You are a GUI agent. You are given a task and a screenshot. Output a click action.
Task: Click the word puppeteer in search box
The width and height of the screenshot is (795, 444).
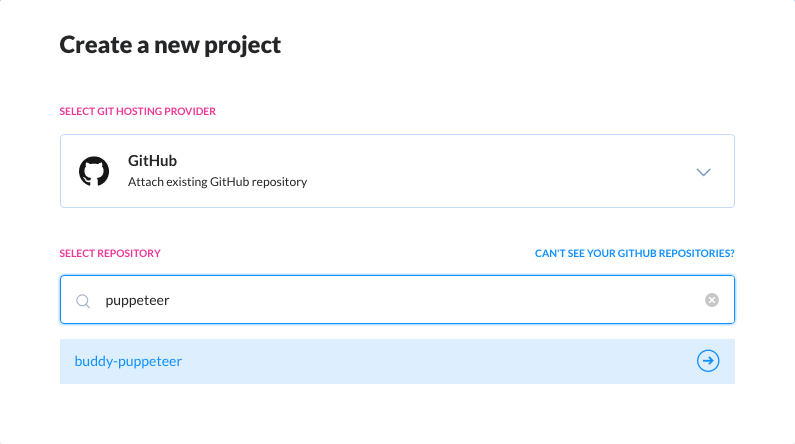[x=137, y=301]
